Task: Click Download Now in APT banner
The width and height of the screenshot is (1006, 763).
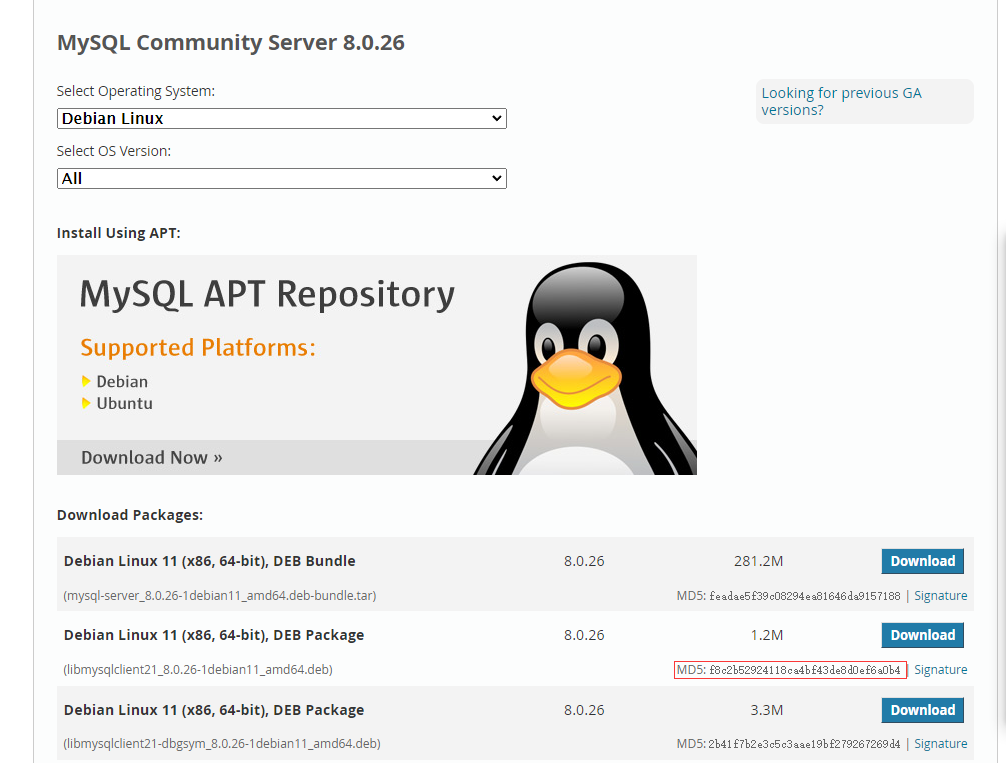Action: point(151,458)
